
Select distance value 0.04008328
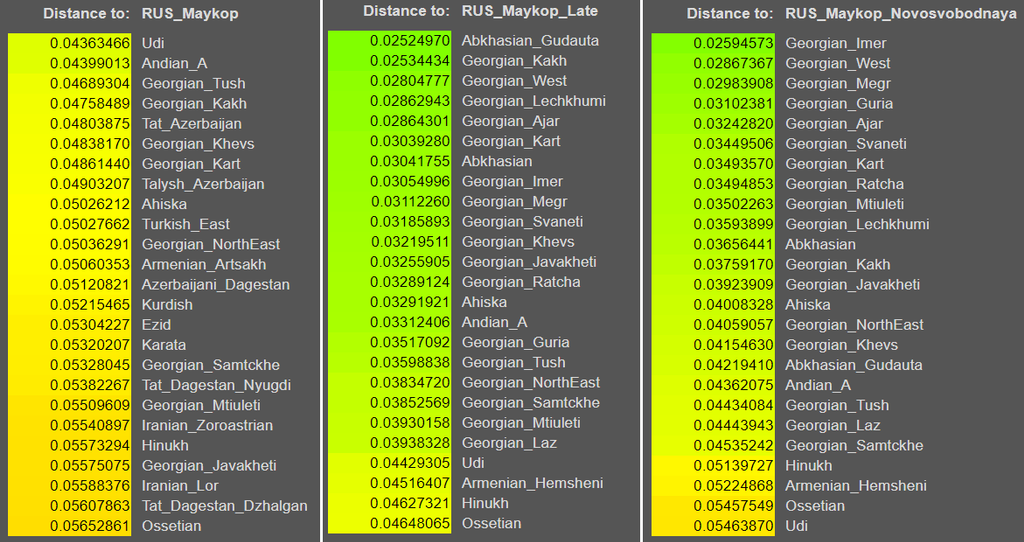coord(733,305)
